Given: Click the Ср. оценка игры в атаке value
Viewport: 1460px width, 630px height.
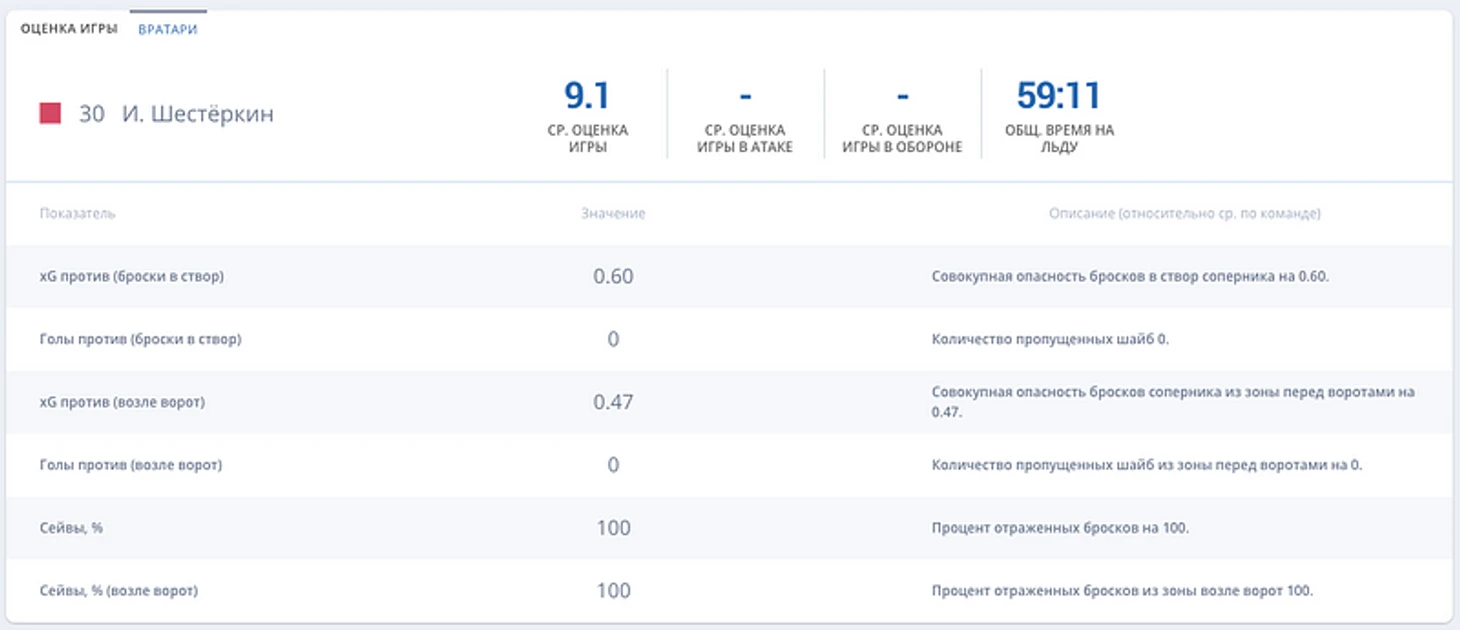Looking at the screenshot, I should (745, 96).
